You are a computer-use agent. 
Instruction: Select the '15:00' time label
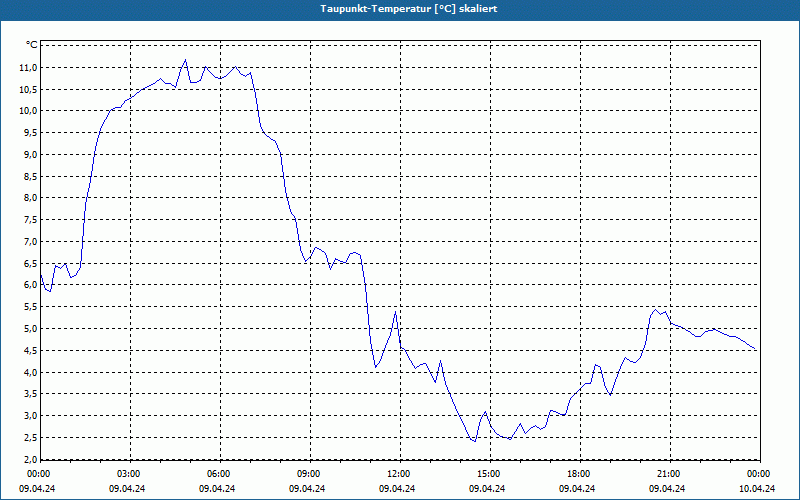(490, 474)
